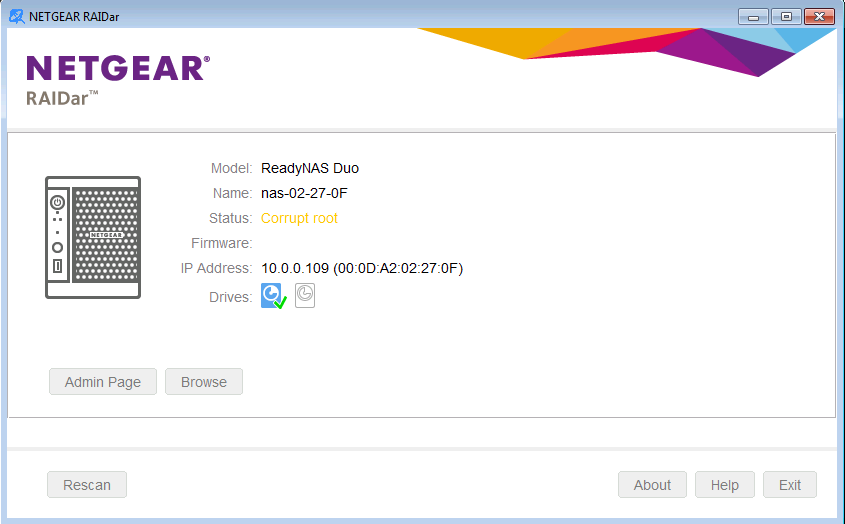Browse the NAS shares
This screenshot has height=524, width=845.
click(x=204, y=382)
